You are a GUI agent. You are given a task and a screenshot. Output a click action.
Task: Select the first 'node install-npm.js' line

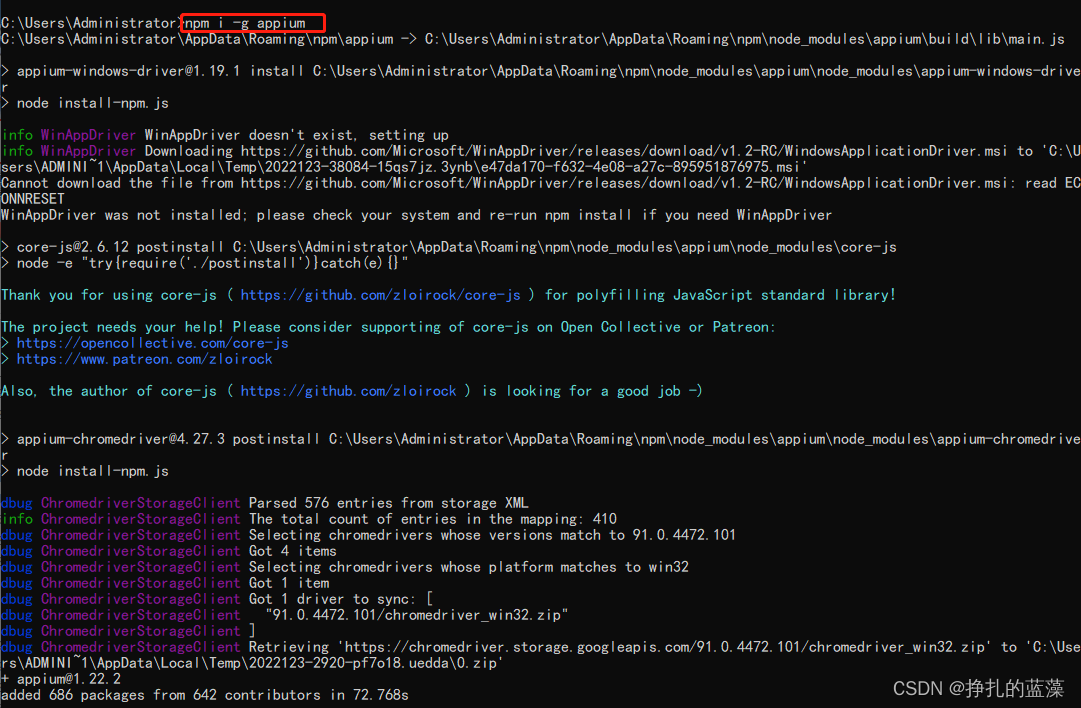click(x=85, y=103)
